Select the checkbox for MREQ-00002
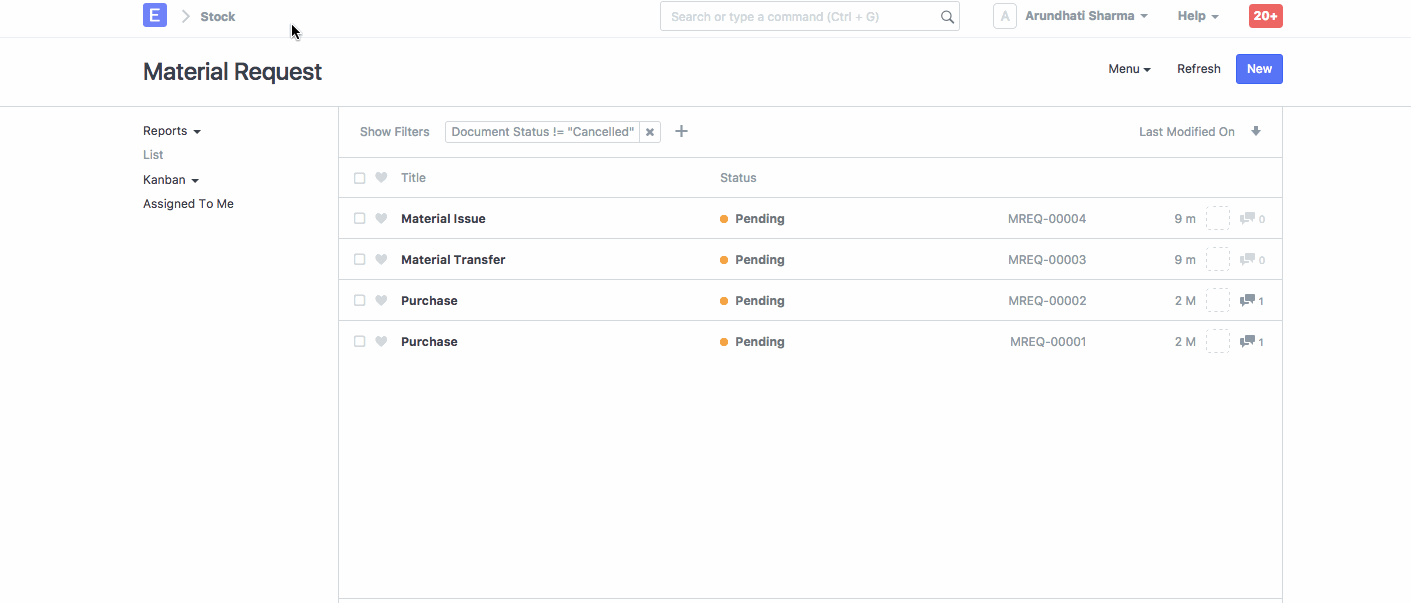The width and height of the screenshot is (1411, 603). point(360,300)
